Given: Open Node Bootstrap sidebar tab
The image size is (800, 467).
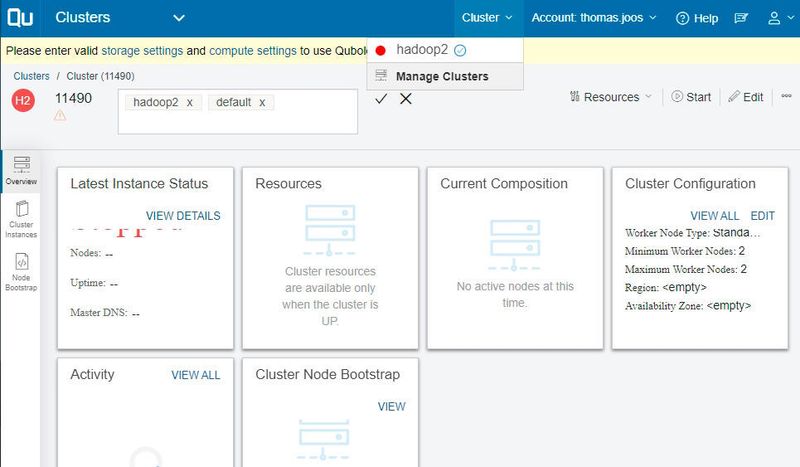Looking at the screenshot, I should pyautogui.click(x=21, y=272).
